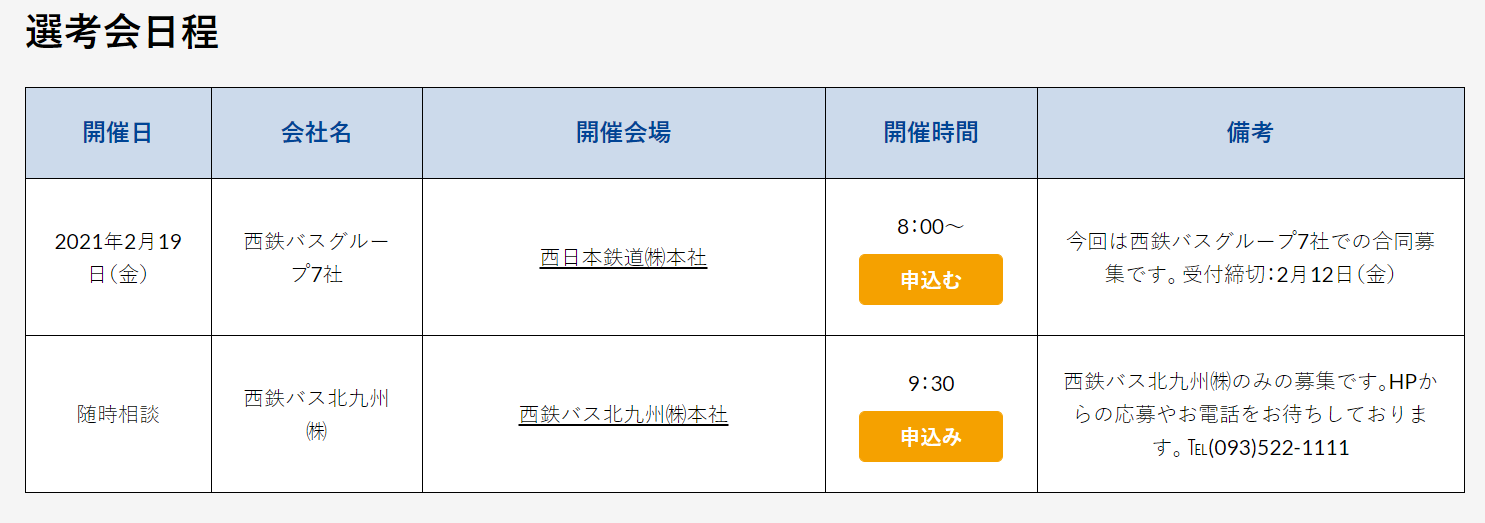Viewport: 1485px width, 523px height.
Task: Click the 2021年2月19日(金) date cell
Action: tap(118, 258)
